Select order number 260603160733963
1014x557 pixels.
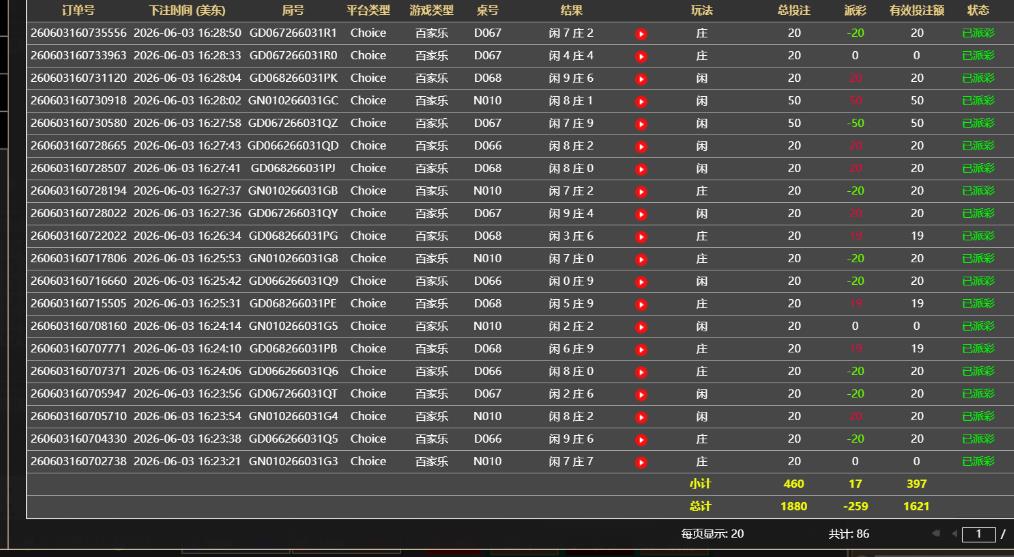click(78, 56)
